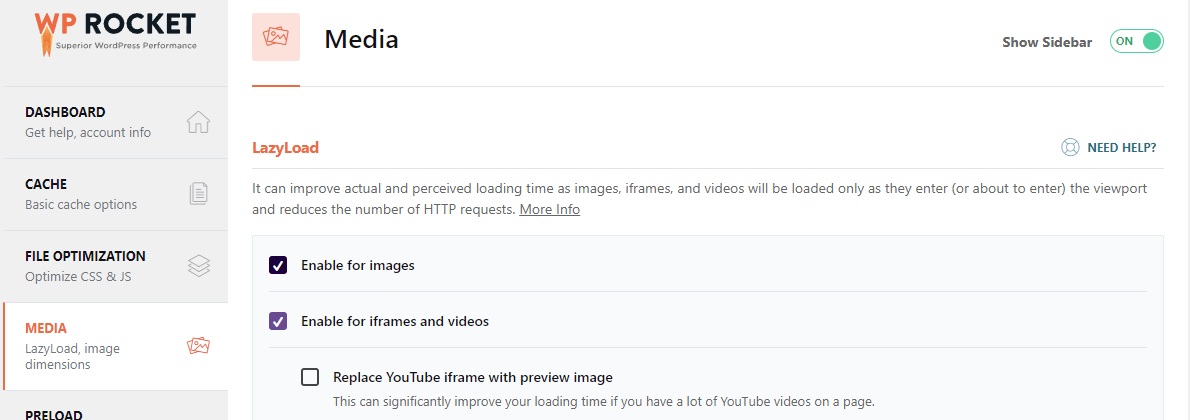Open the Dashboard menu item
This screenshot has height=420, width=1190.
click(114, 122)
